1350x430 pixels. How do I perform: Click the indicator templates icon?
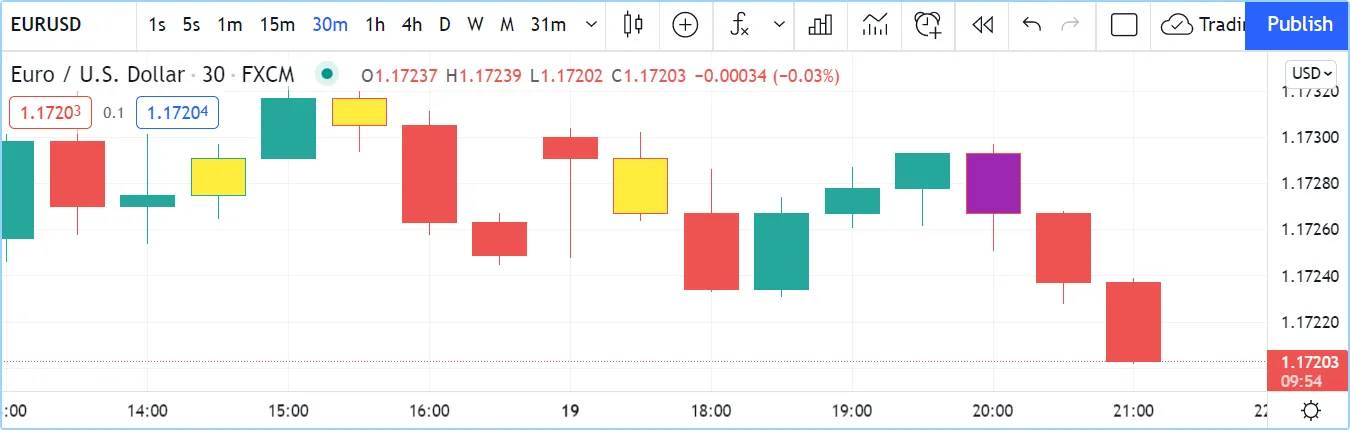coord(875,25)
